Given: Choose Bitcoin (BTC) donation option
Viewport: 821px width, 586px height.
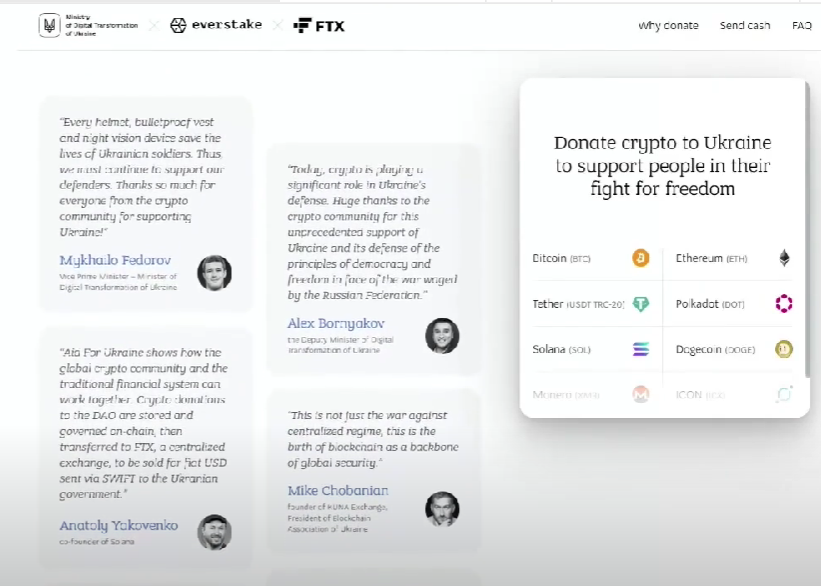Looking at the screenshot, I should [591, 258].
